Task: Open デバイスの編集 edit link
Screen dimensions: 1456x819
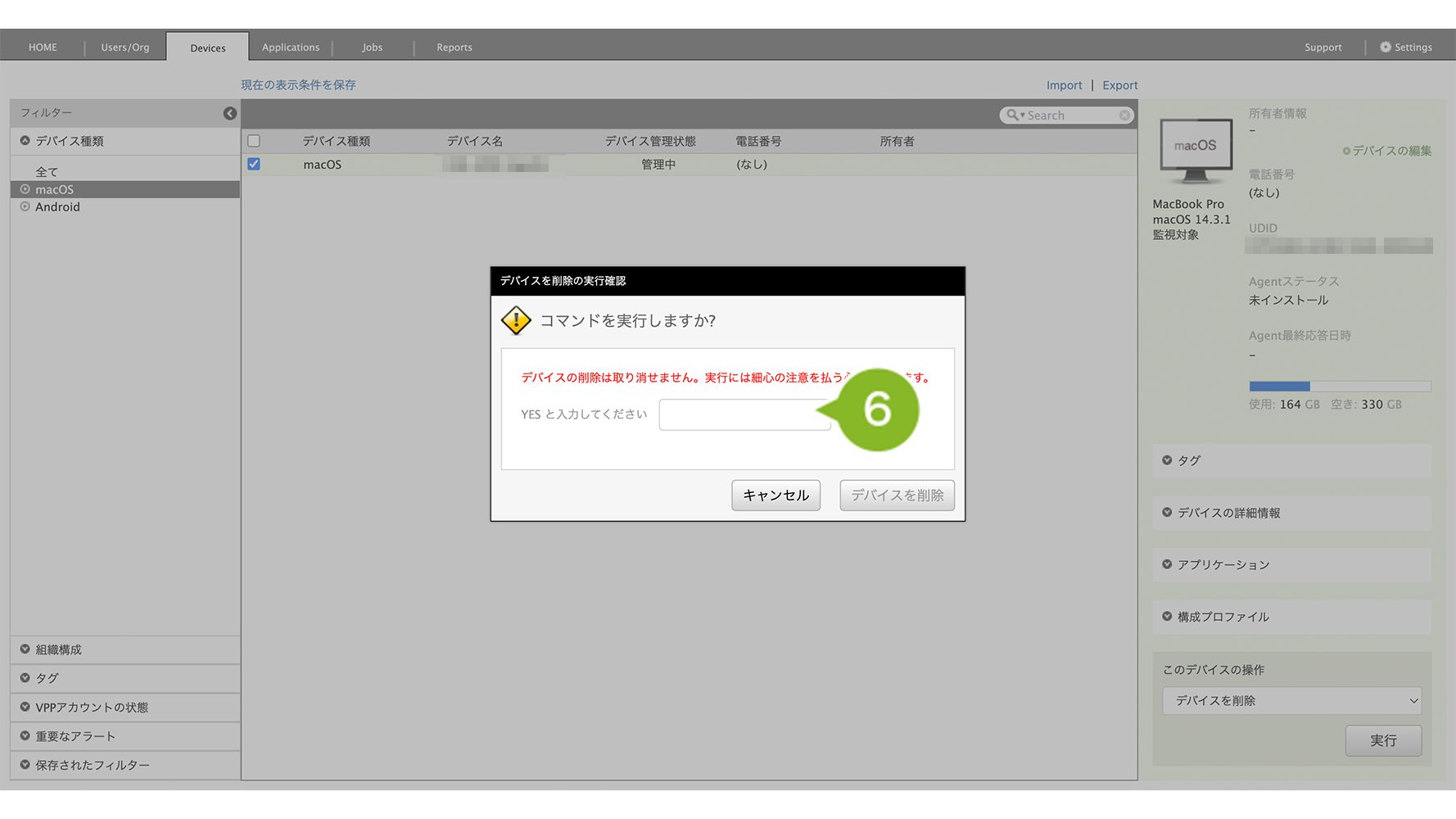Action: [1387, 151]
